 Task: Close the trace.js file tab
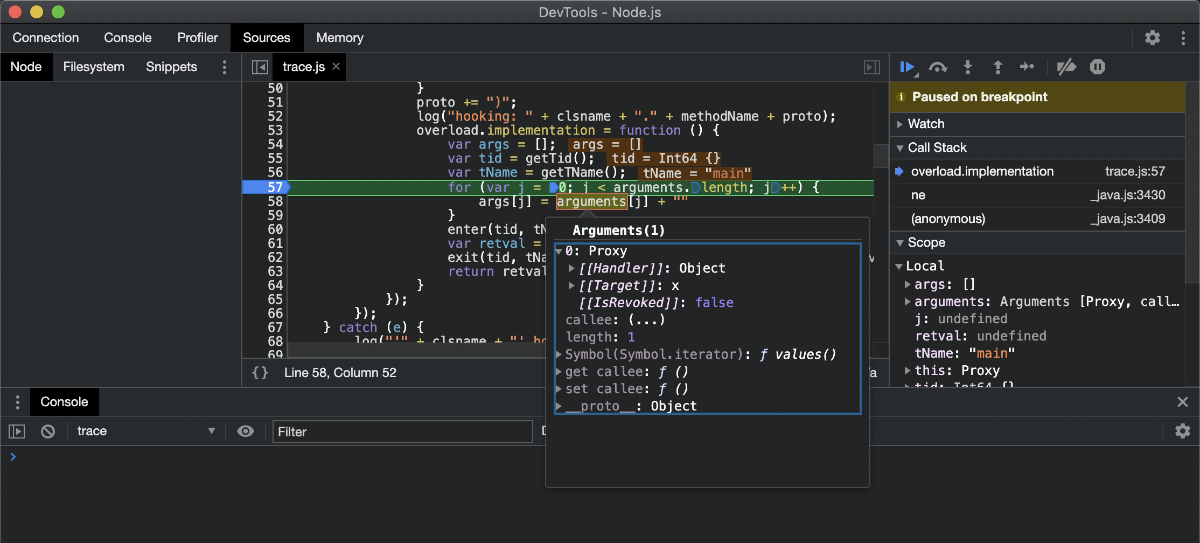point(336,67)
